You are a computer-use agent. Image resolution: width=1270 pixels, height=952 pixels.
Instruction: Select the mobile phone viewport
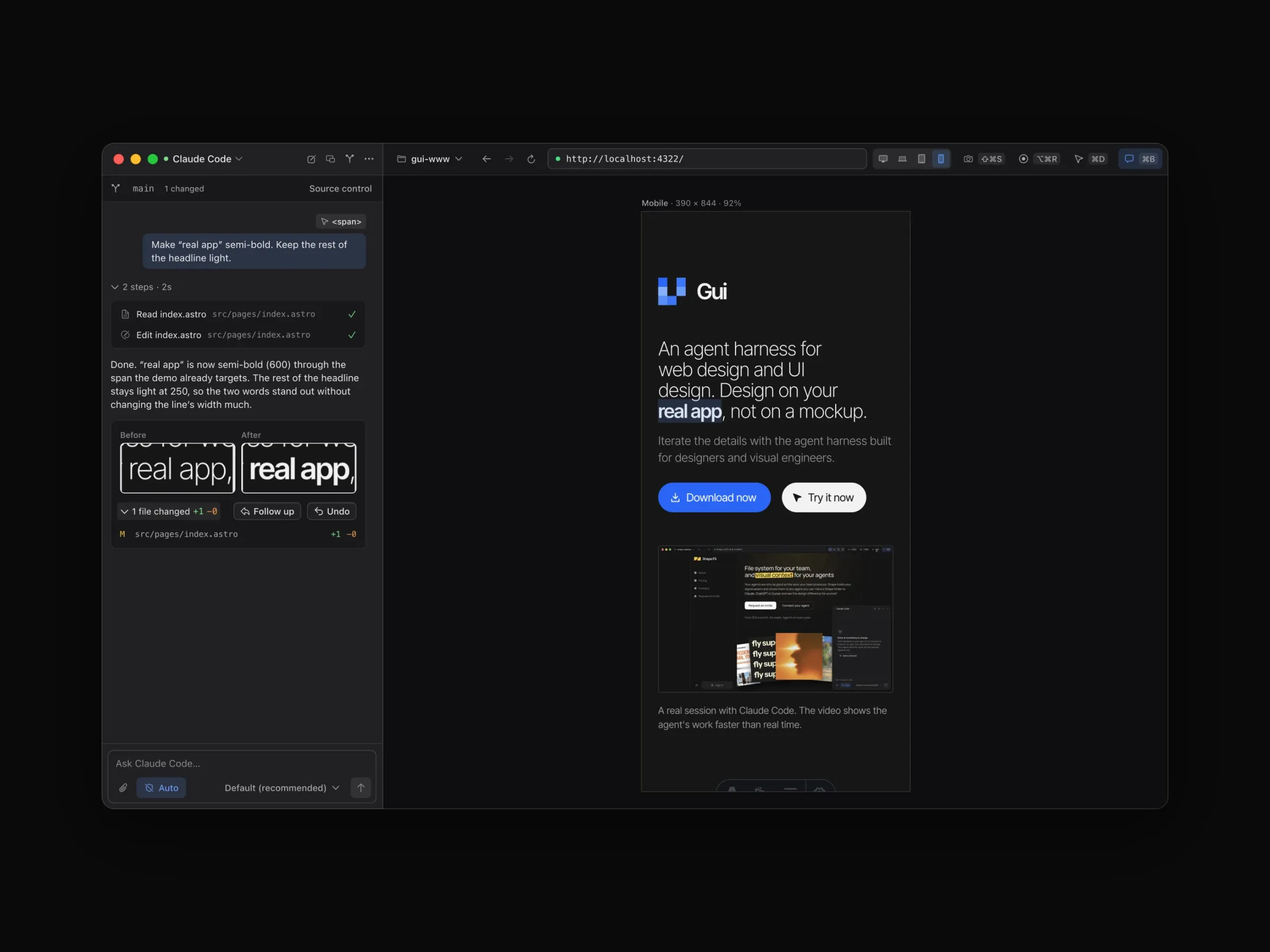tap(941, 159)
